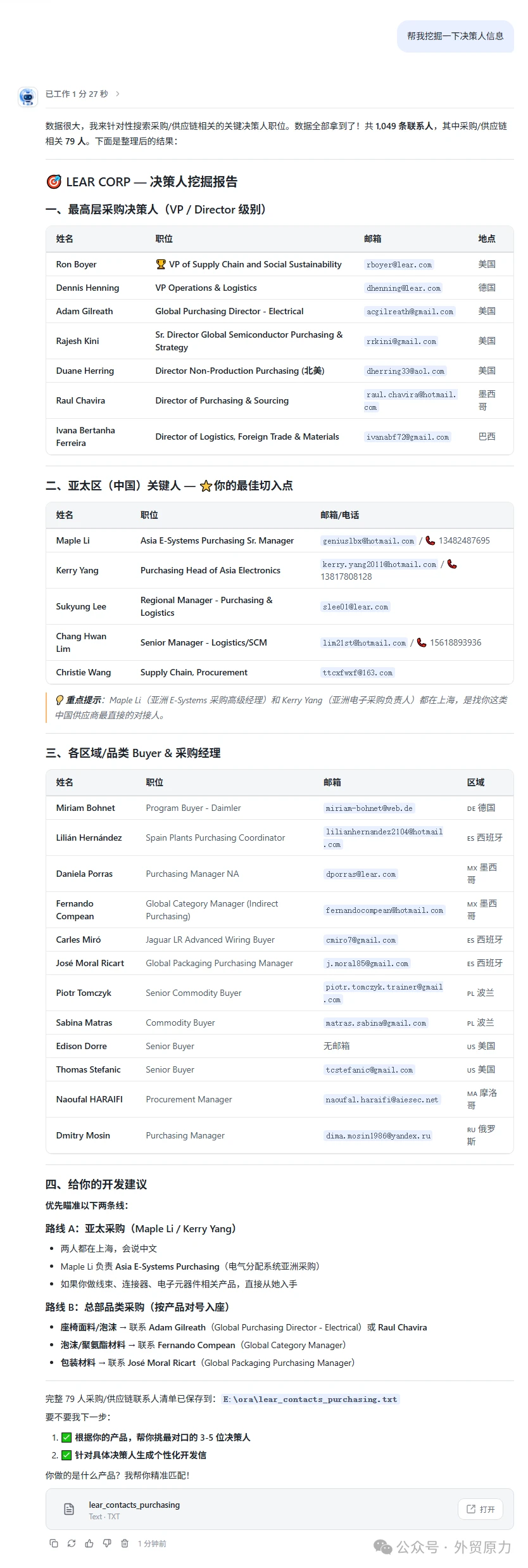Click the title VP Operations & Logistics
This screenshot has height=1568, width=528.
click(206, 288)
